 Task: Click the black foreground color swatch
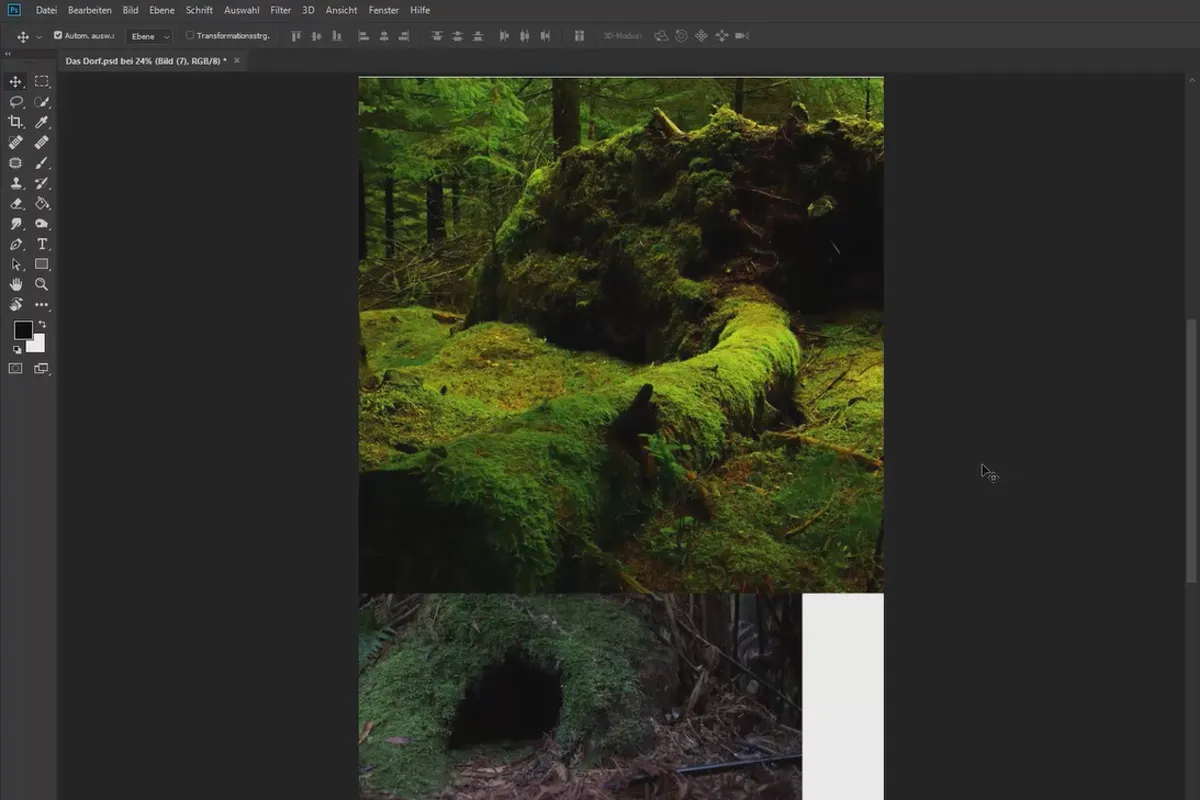pyautogui.click(x=22, y=331)
